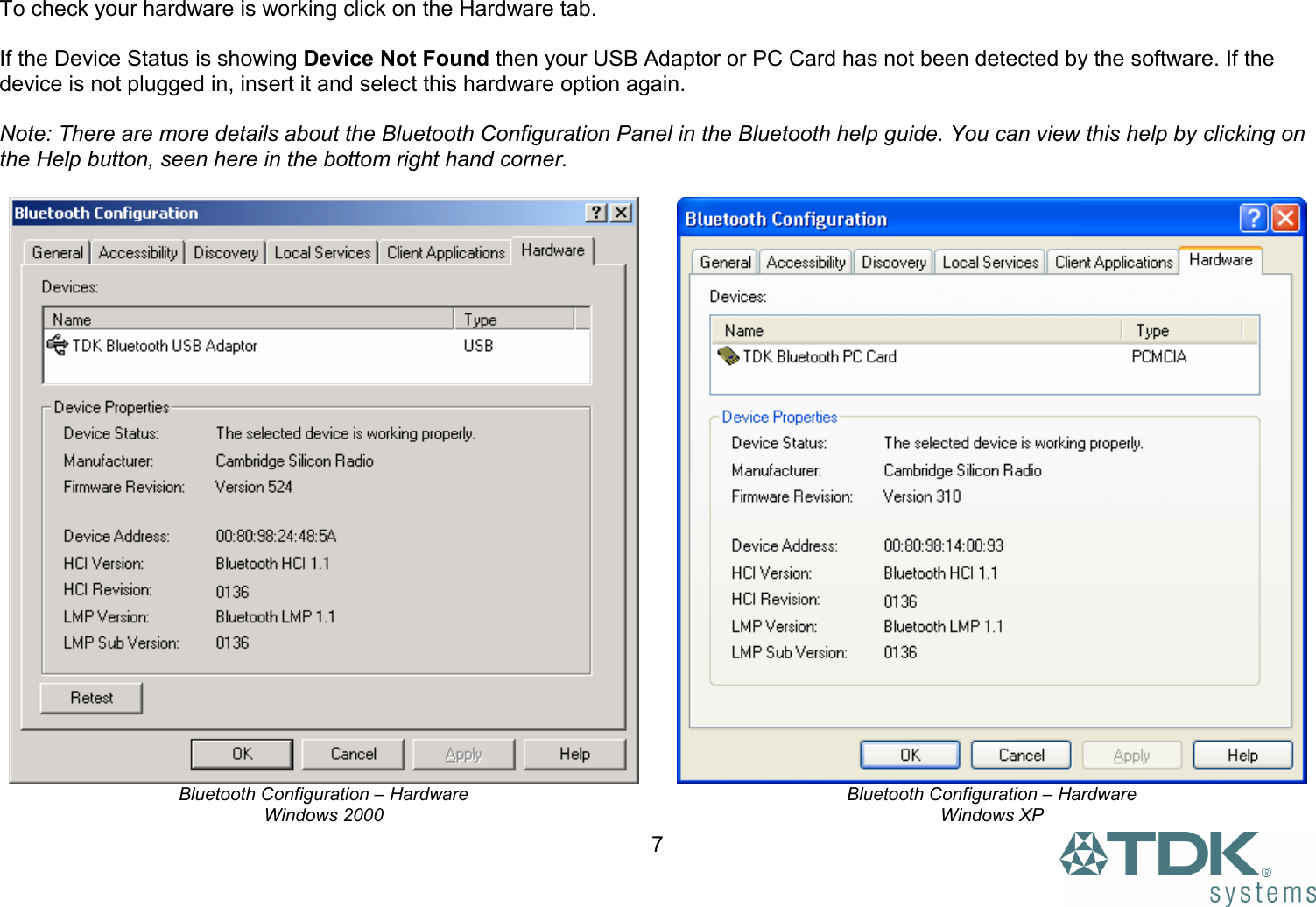Click Bluetooth HCI 1.1 value in Windows XP dialog

click(940, 573)
